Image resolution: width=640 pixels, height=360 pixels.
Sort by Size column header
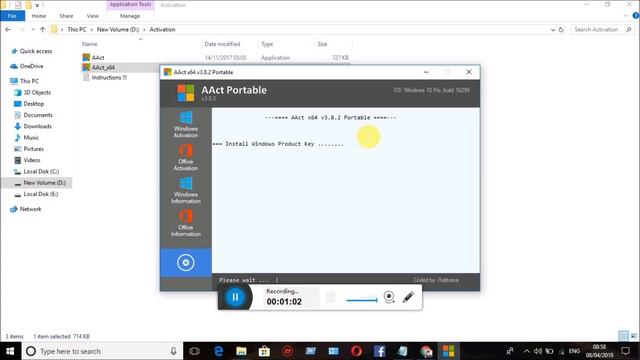click(x=322, y=44)
